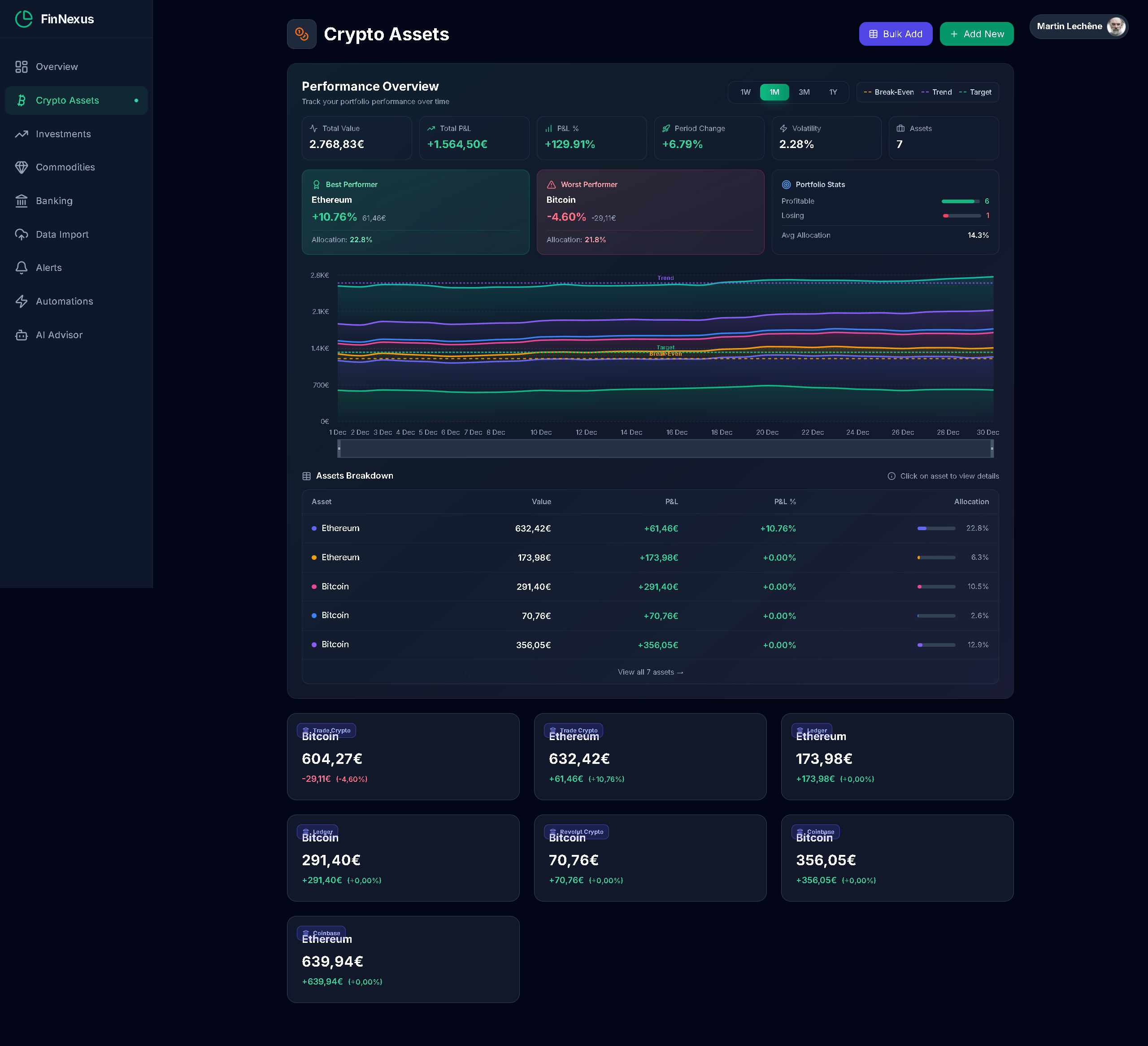The width and height of the screenshot is (1148, 1046).
Task: Select the Commodities sidebar icon
Action: click(x=22, y=167)
